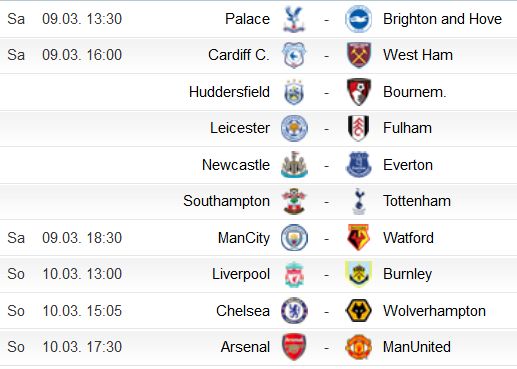Select the Arsenal cannon crest
The width and height of the screenshot is (517, 369).
[x=294, y=347]
